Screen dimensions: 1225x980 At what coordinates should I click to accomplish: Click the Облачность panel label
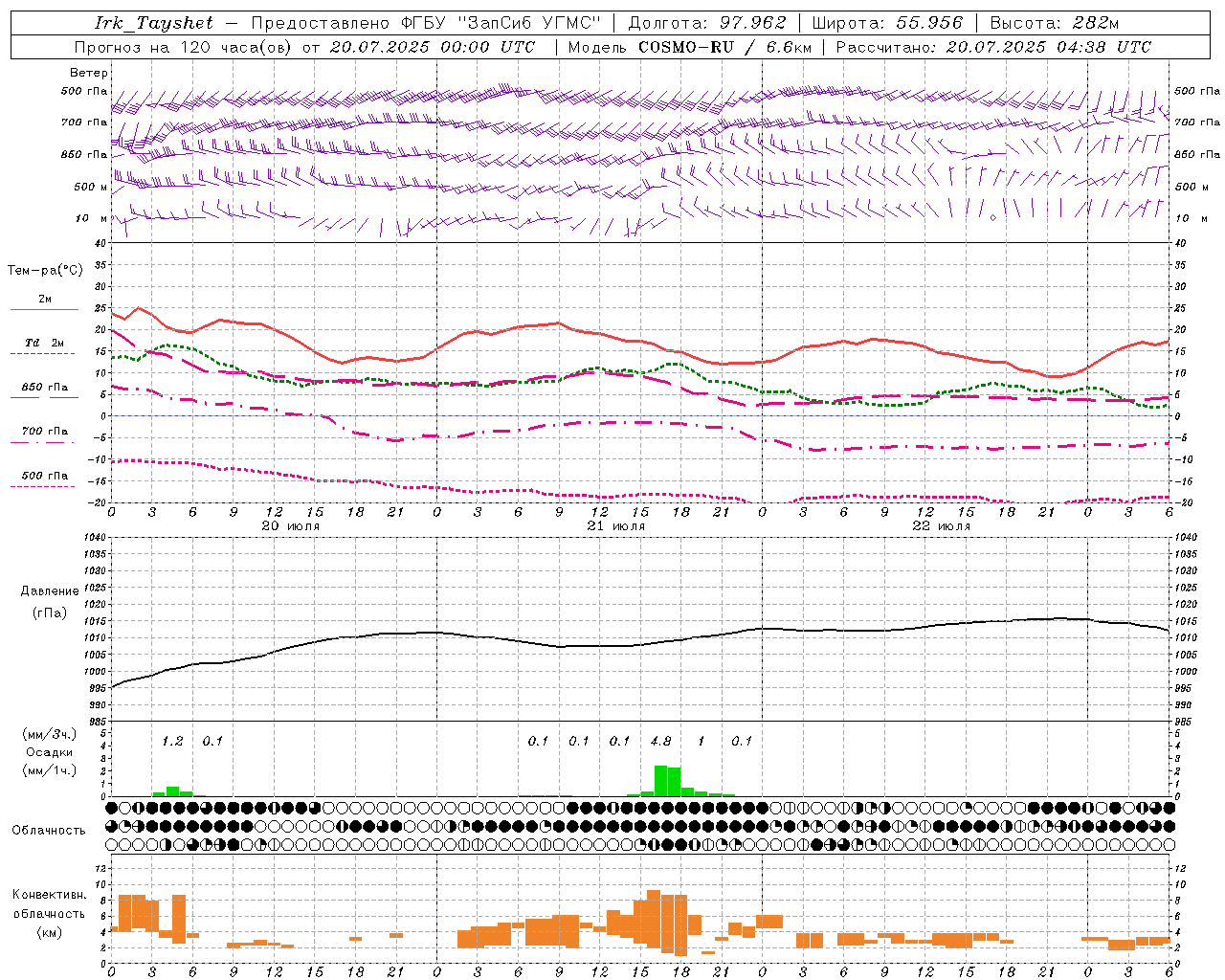(x=49, y=831)
